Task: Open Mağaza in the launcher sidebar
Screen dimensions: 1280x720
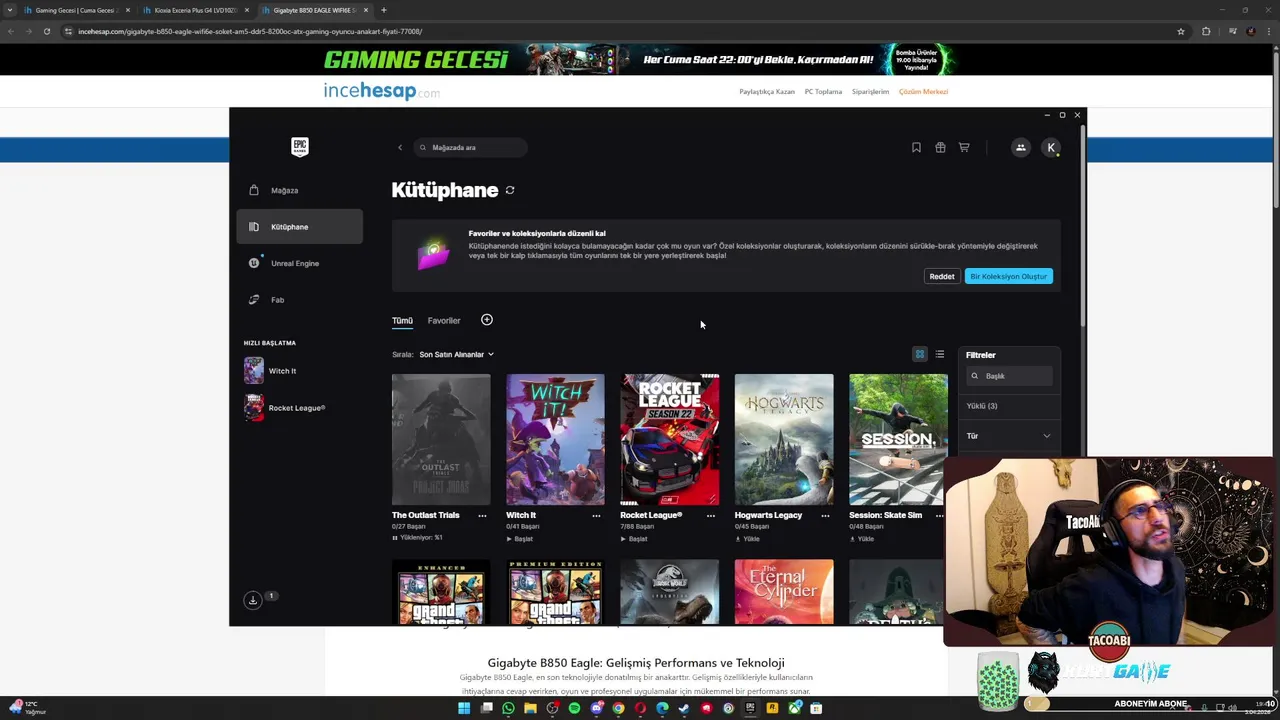Action: pyautogui.click(x=300, y=190)
